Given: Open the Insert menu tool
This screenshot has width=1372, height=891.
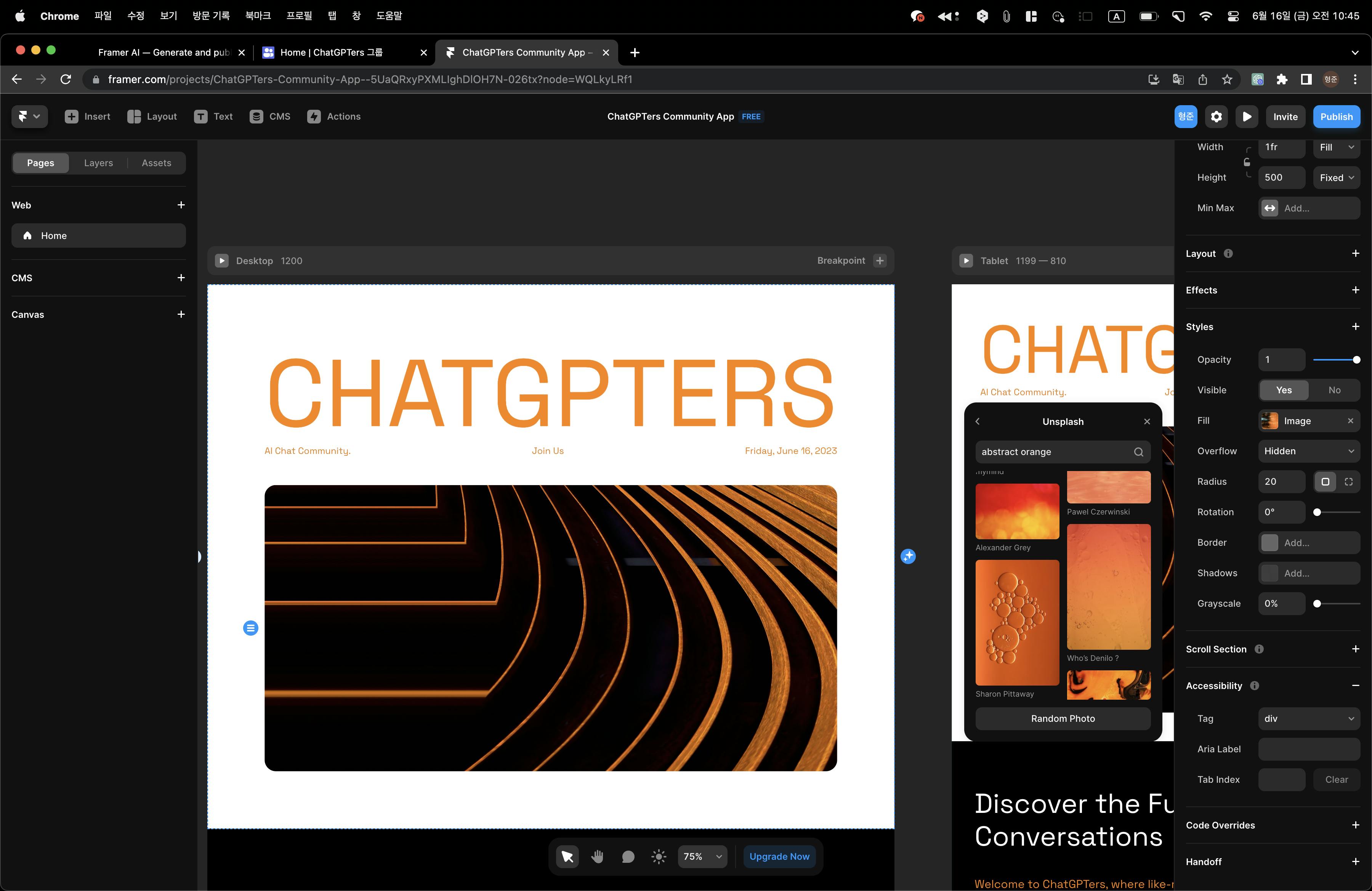Looking at the screenshot, I should tap(88, 116).
